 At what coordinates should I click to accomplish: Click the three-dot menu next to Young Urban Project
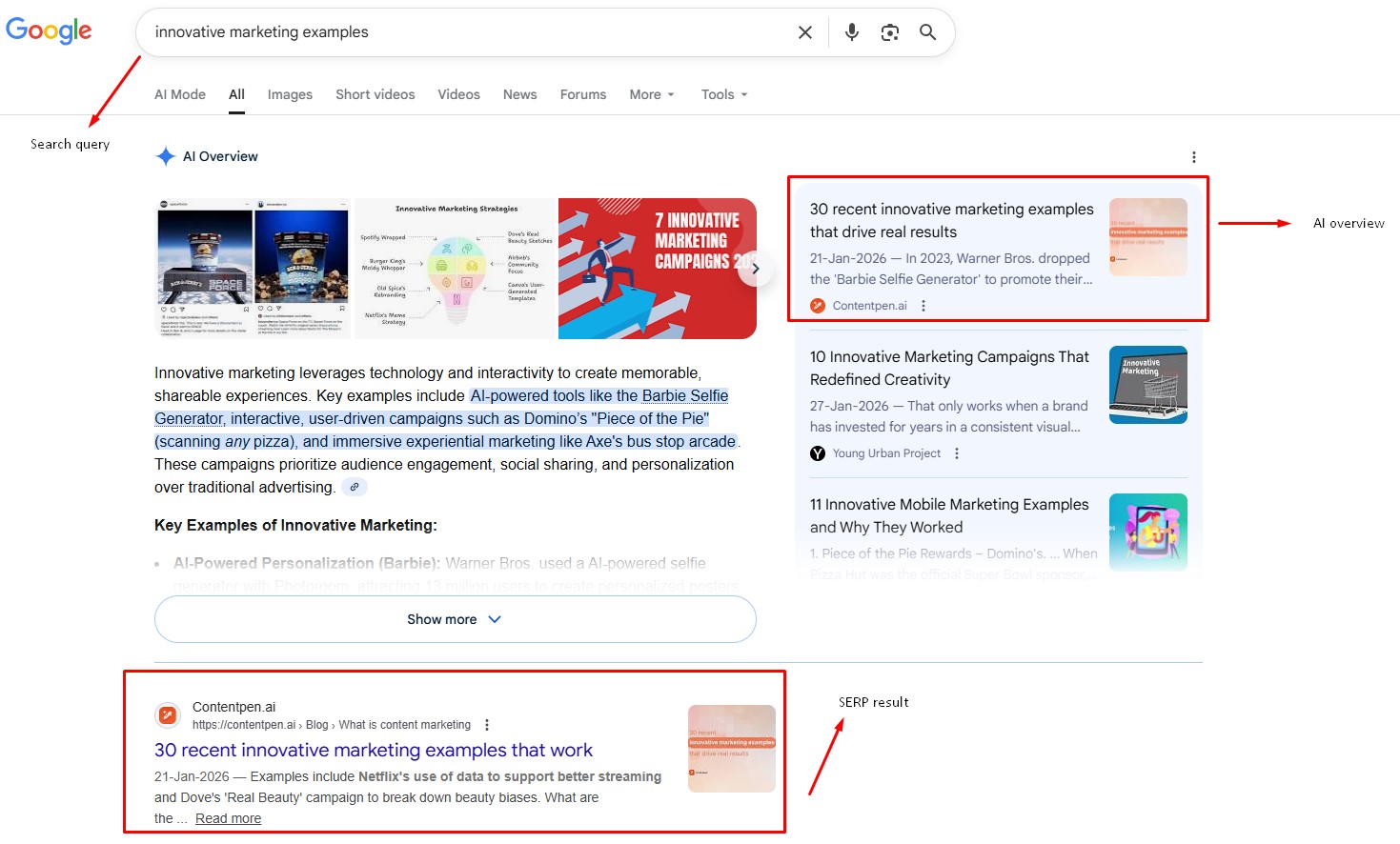(x=956, y=453)
